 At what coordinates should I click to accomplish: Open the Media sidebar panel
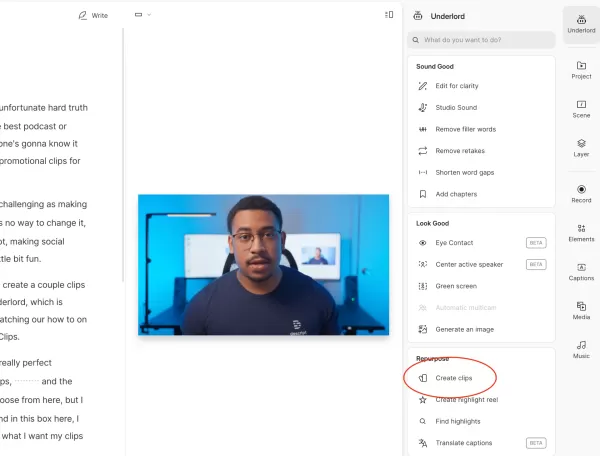pyautogui.click(x=581, y=311)
